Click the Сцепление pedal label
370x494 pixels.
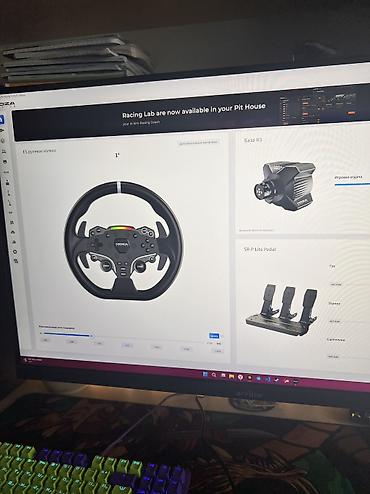click(x=336, y=340)
